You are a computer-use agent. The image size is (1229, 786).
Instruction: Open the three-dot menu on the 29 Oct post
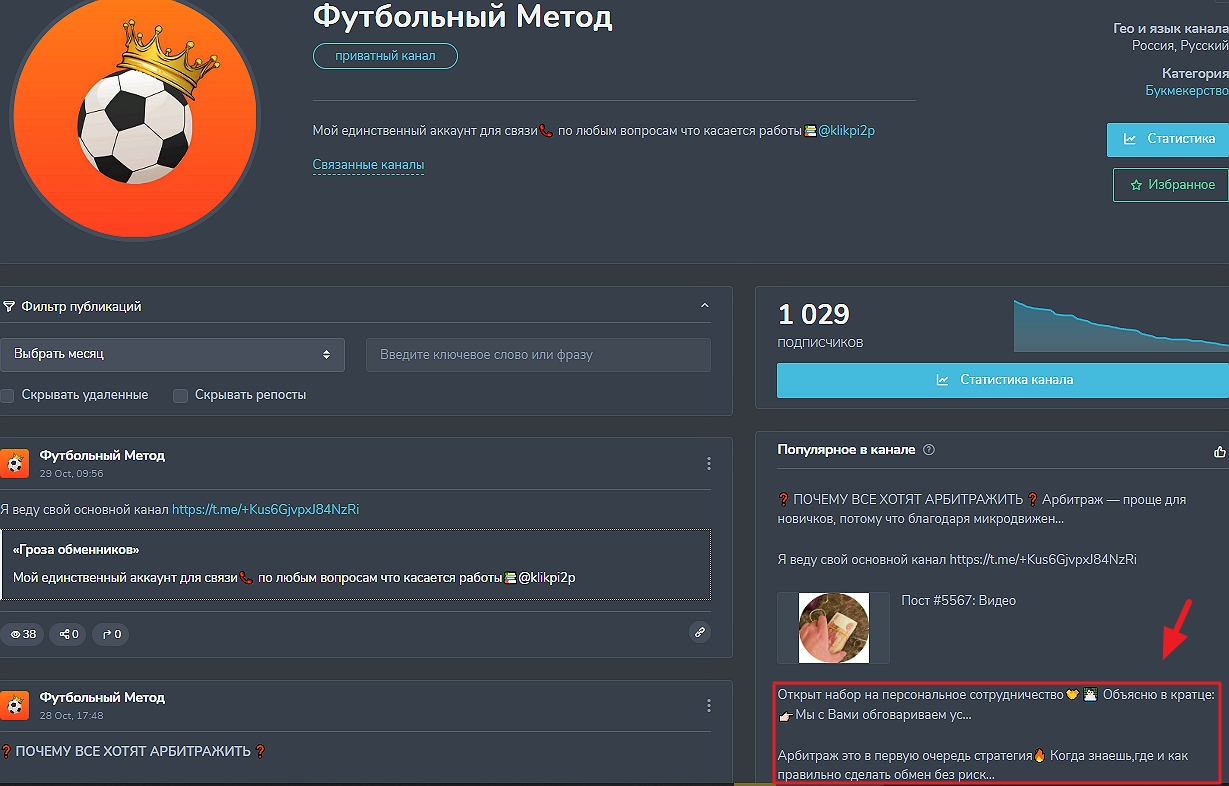[x=709, y=463]
